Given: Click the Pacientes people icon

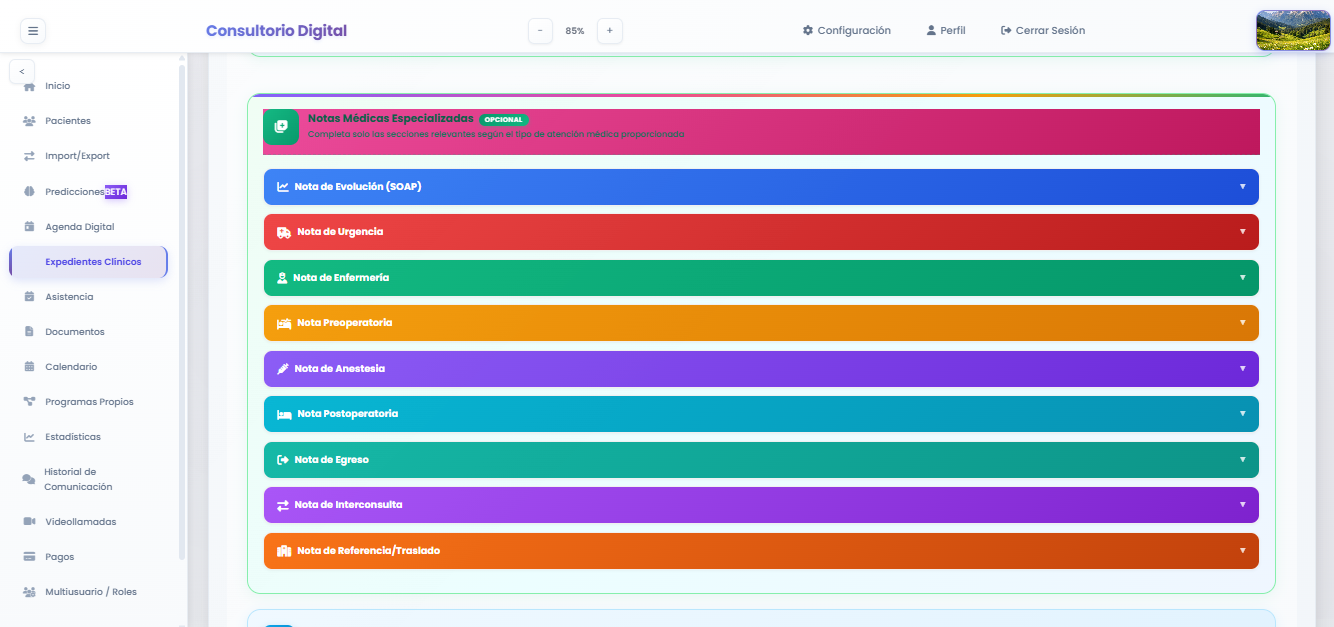Looking at the screenshot, I should [x=29, y=121].
